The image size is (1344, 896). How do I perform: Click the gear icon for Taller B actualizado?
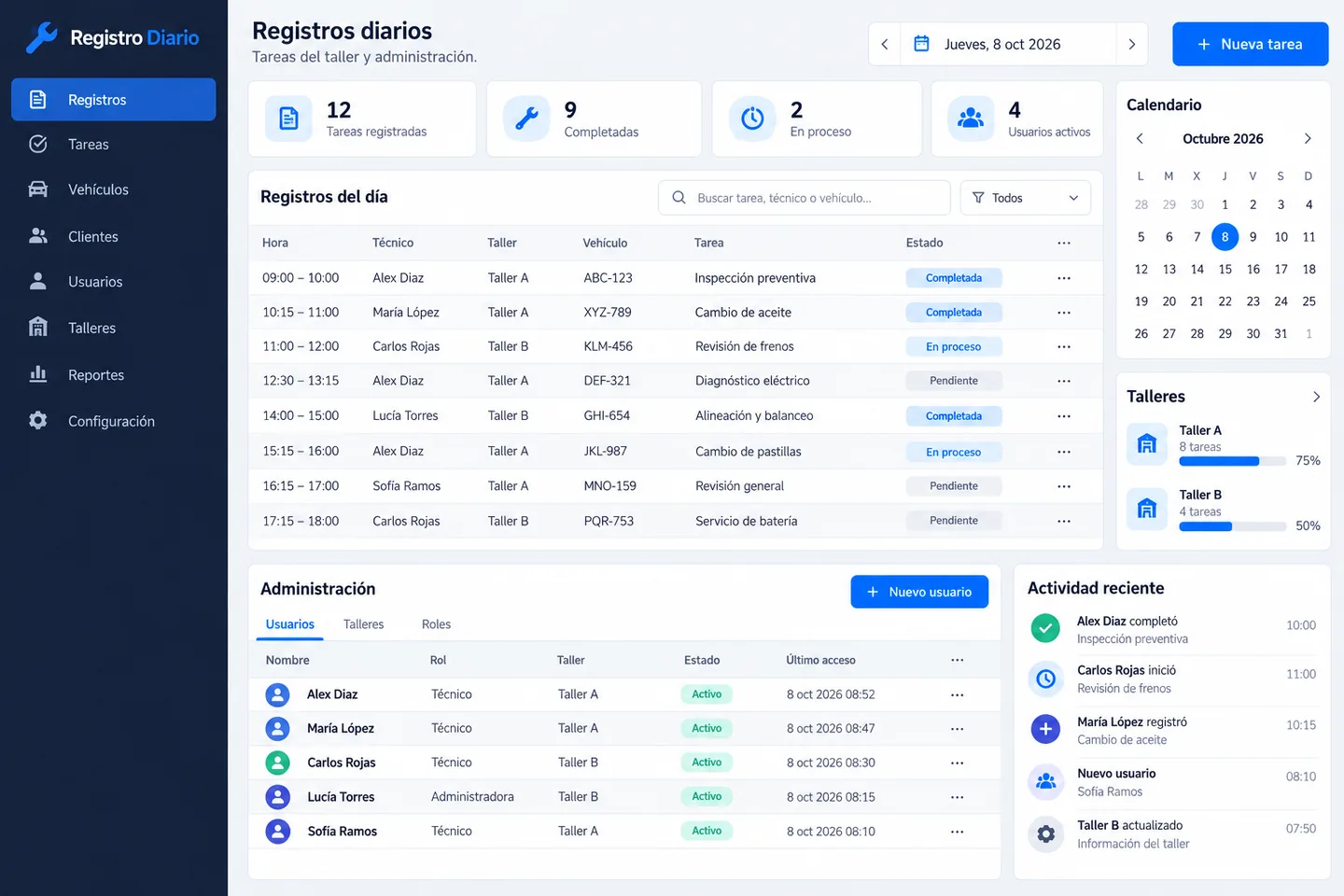(x=1045, y=833)
